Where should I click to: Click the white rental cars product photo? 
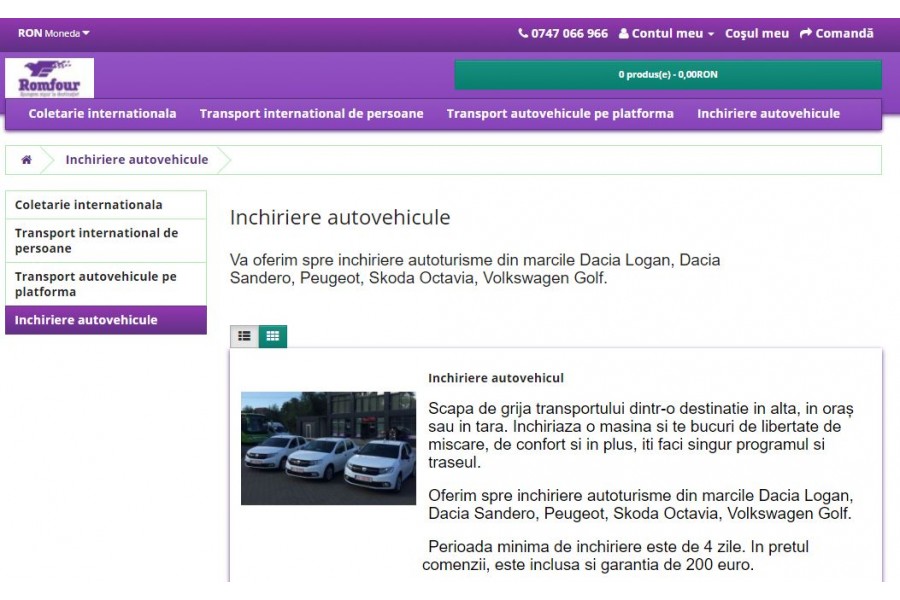coord(328,448)
